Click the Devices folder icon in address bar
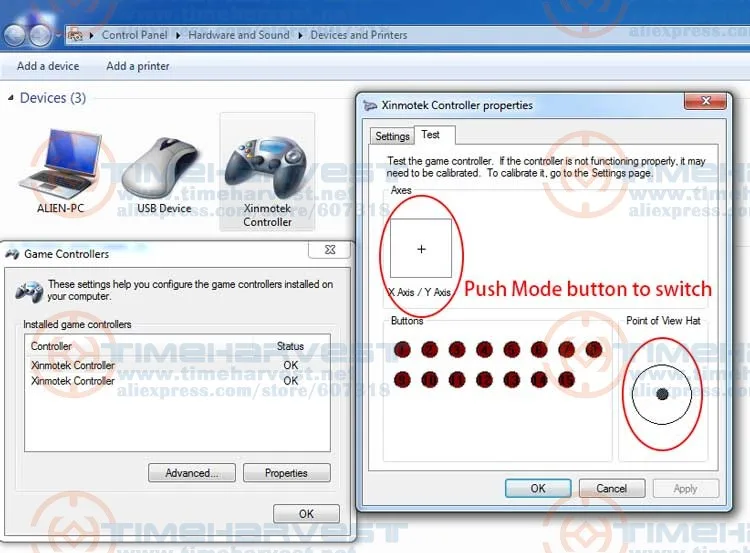The height and width of the screenshot is (553, 750). click(75, 35)
